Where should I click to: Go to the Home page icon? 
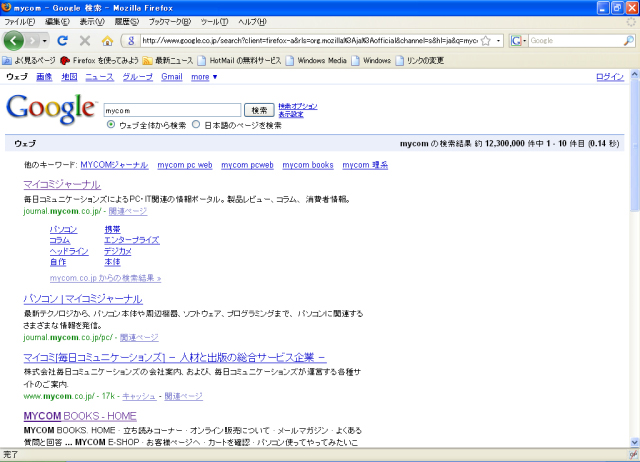(107, 40)
